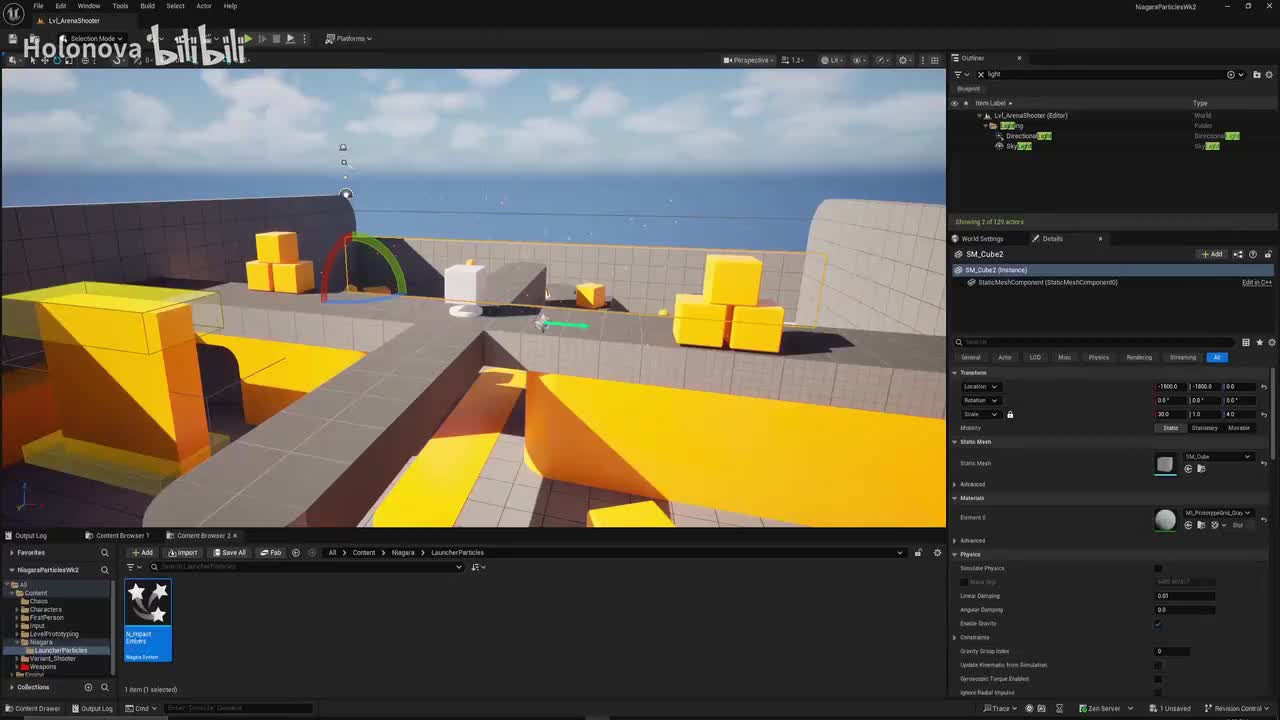Screen dimensions: 1280x720
Task: Click Details lock icon
Action: (x=1268, y=254)
